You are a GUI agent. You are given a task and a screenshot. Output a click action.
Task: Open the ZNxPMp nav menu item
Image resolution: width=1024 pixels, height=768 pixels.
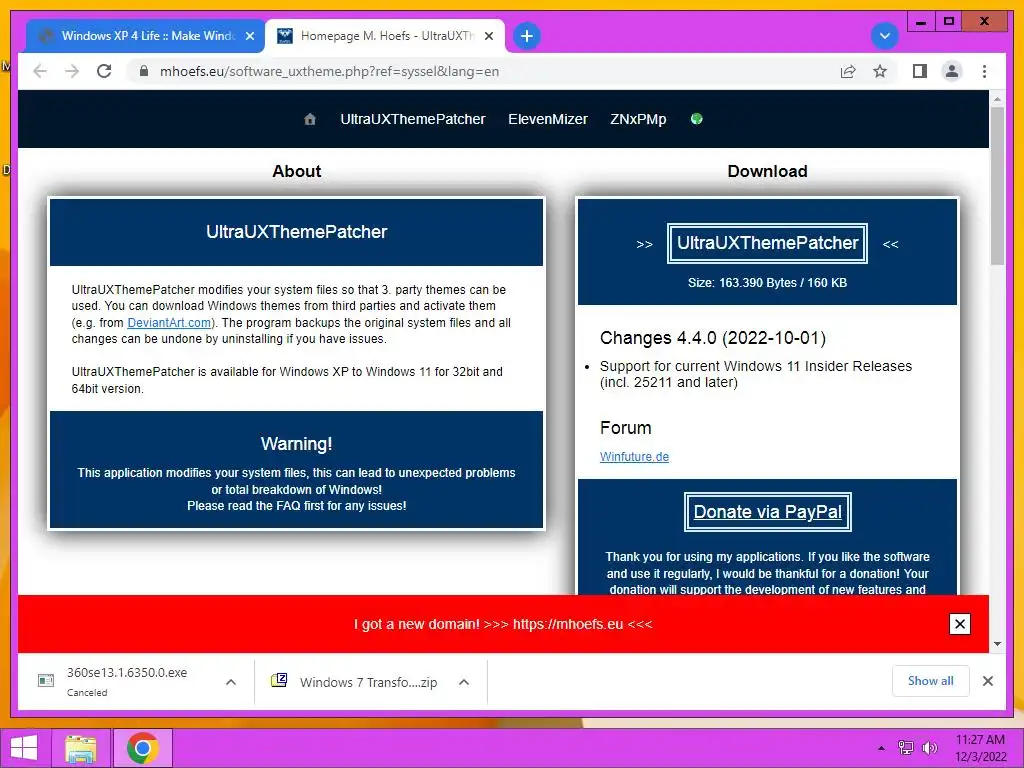pyautogui.click(x=638, y=120)
